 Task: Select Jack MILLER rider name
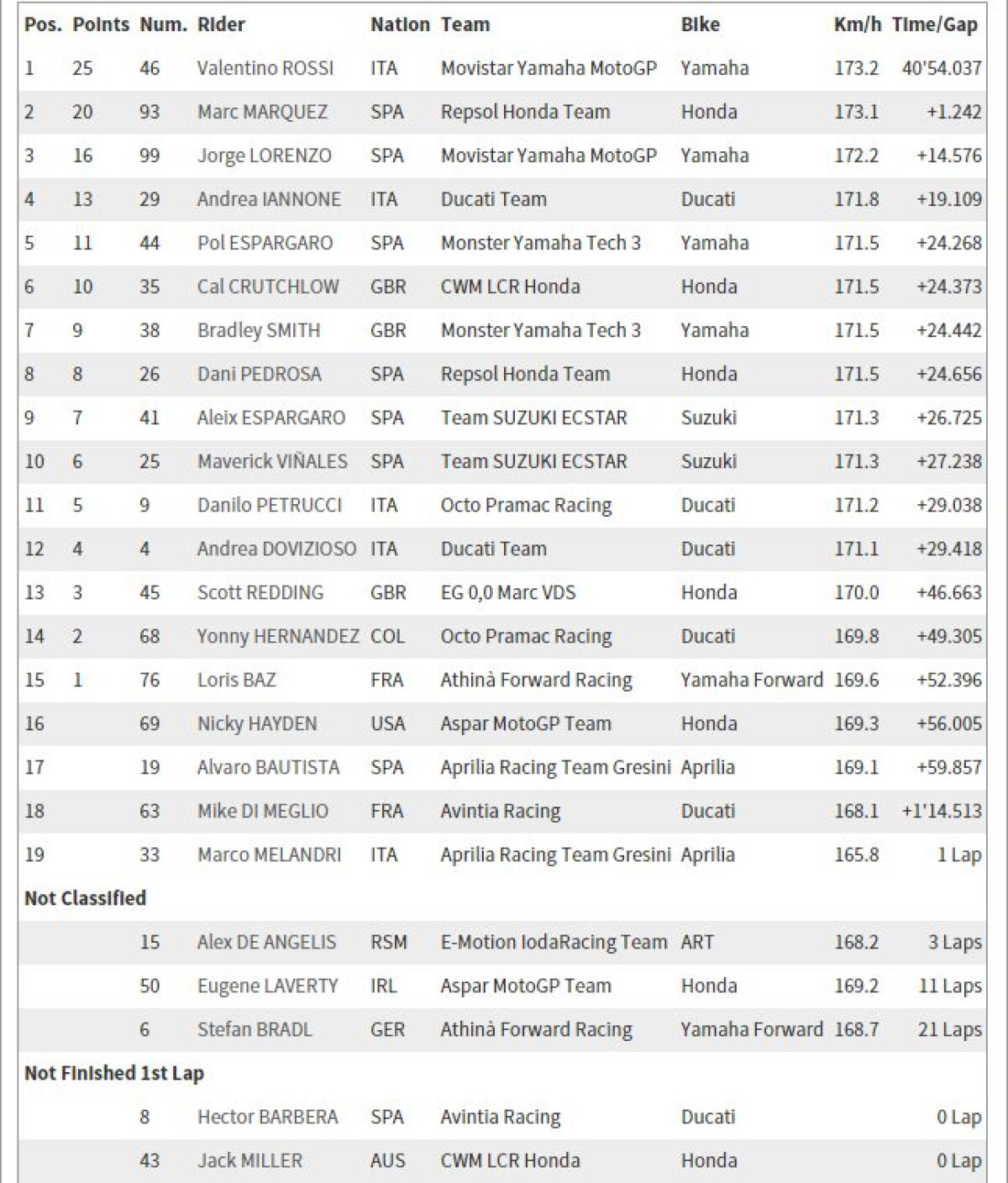point(249,1161)
